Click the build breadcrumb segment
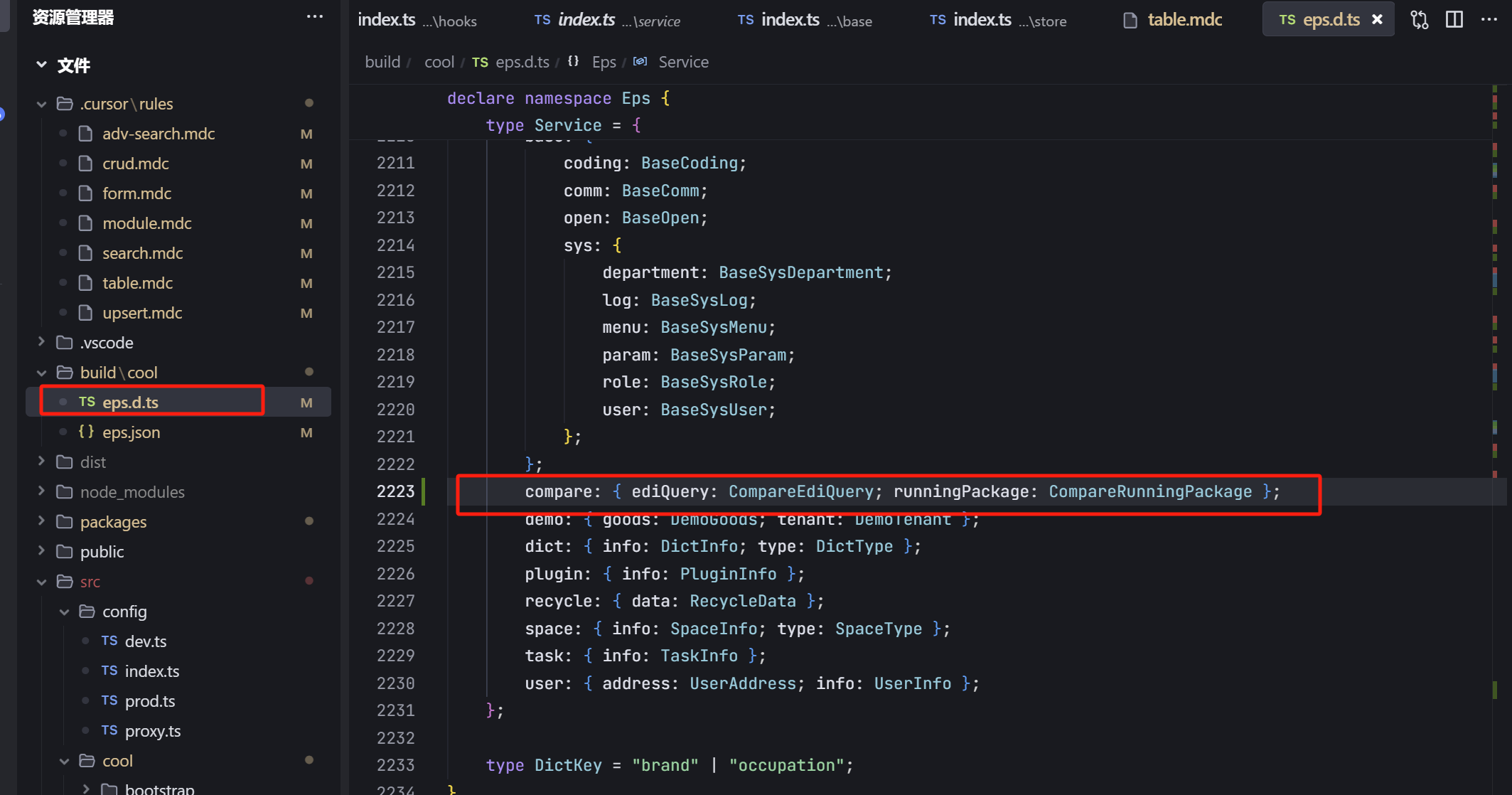 [382, 62]
